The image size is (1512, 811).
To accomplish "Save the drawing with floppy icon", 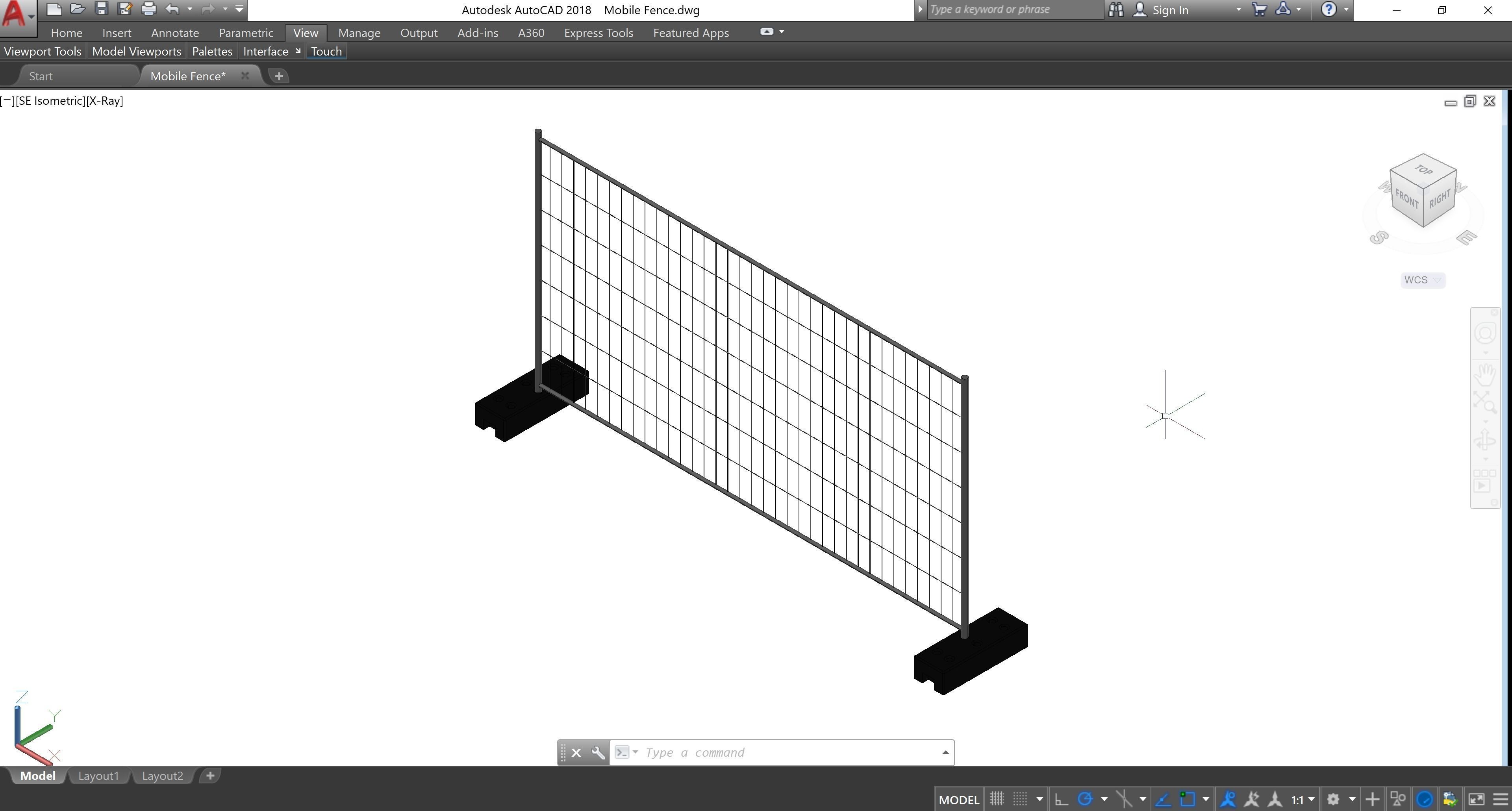I will pos(102,9).
